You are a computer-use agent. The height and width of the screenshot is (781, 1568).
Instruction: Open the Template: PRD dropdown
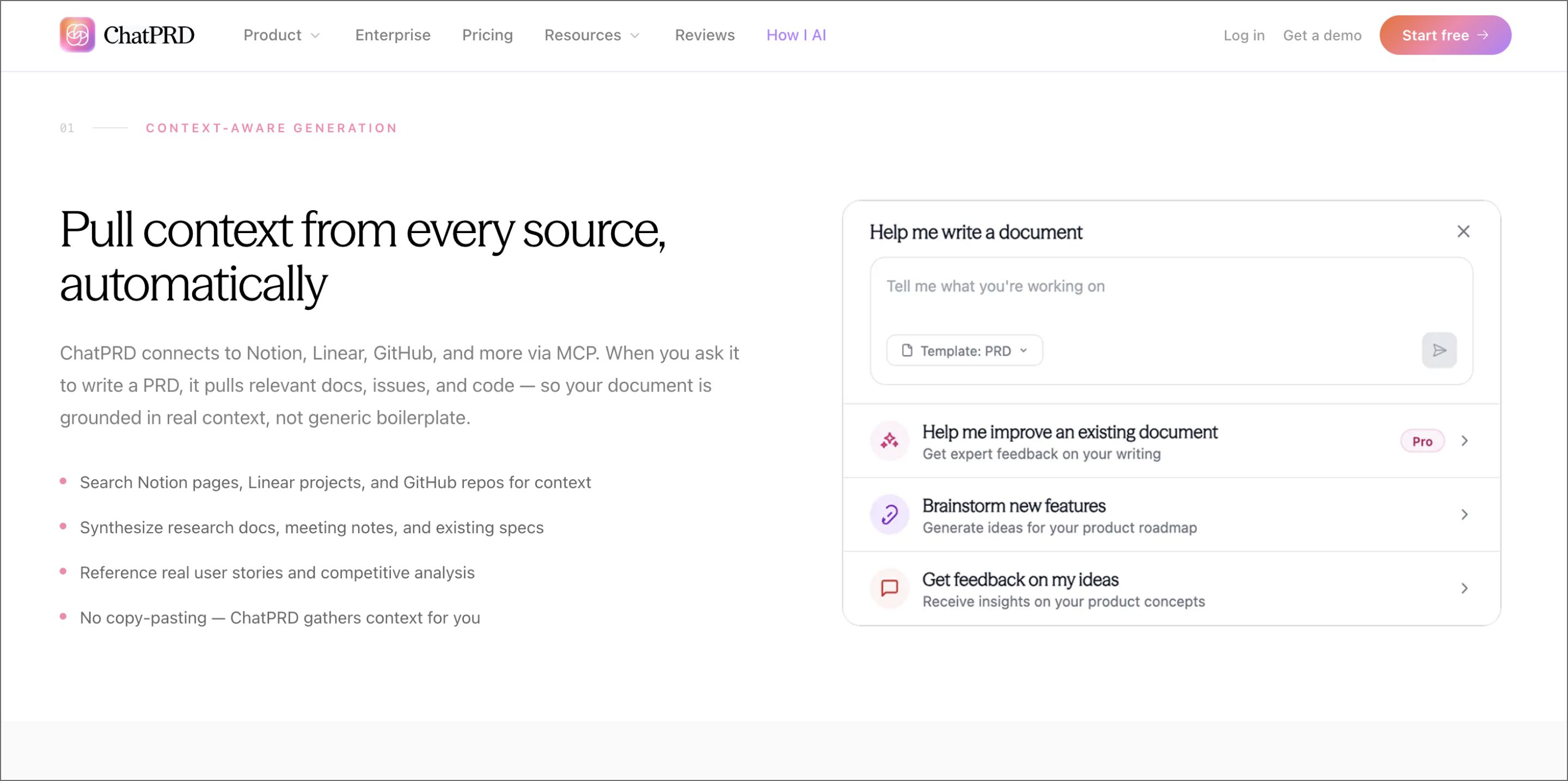pyautogui.click(x=964, y=351)
